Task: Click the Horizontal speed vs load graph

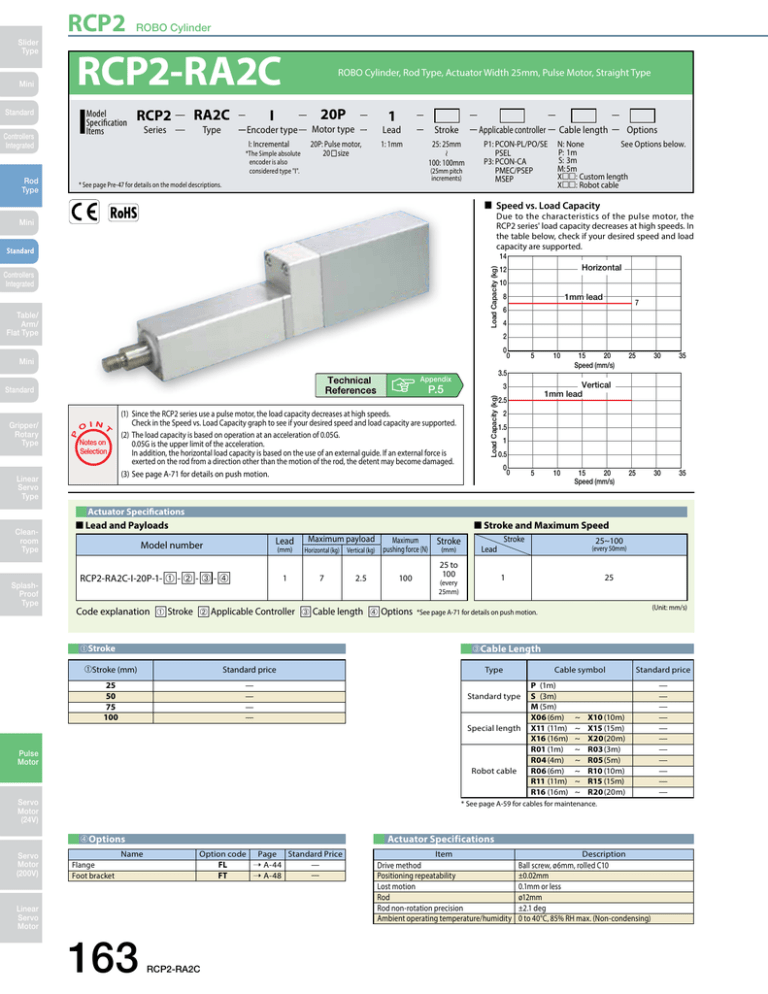Action: coord(588,312)
